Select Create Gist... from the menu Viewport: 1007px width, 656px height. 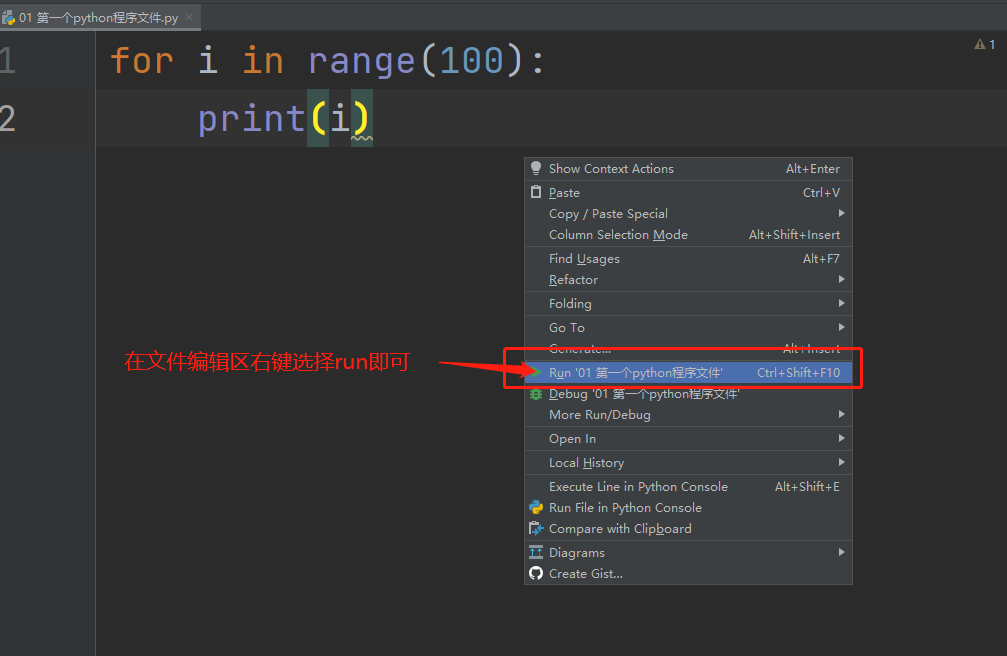(x=688, y=574)
